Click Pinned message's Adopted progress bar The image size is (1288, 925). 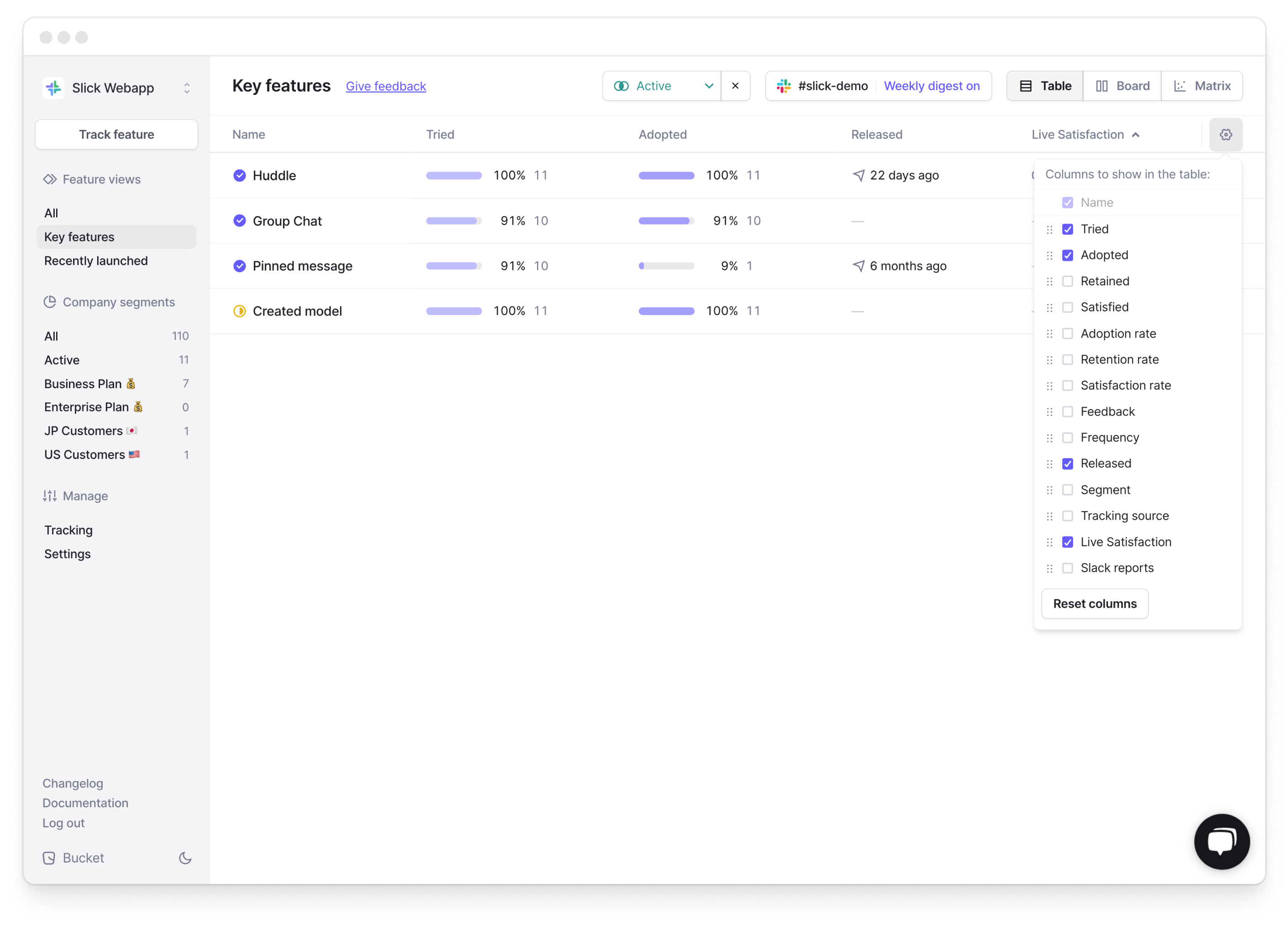(666, 266)
